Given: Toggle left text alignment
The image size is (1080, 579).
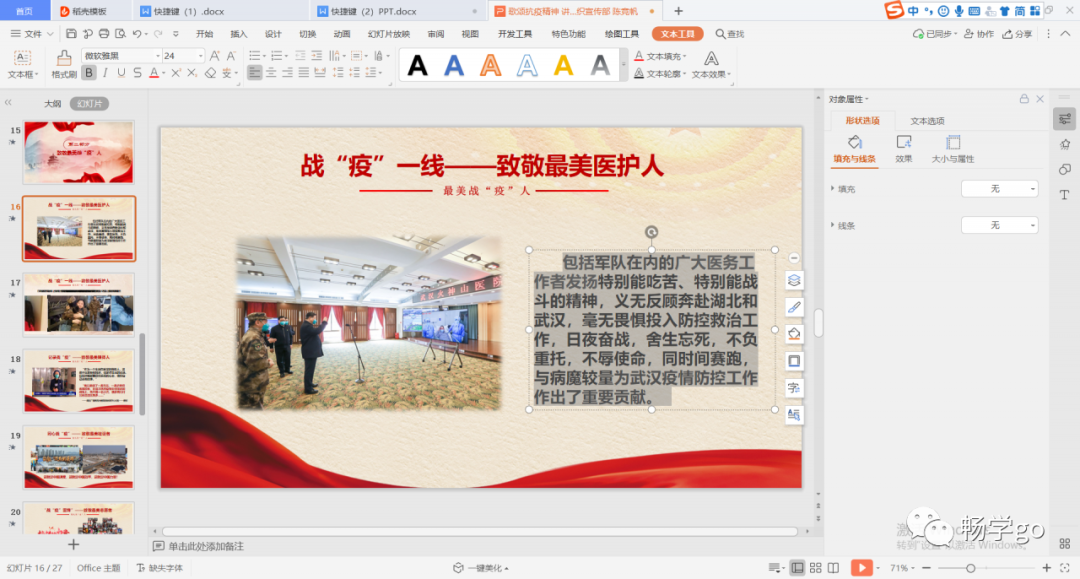Looking at the screenshot, I should (254, 73).
